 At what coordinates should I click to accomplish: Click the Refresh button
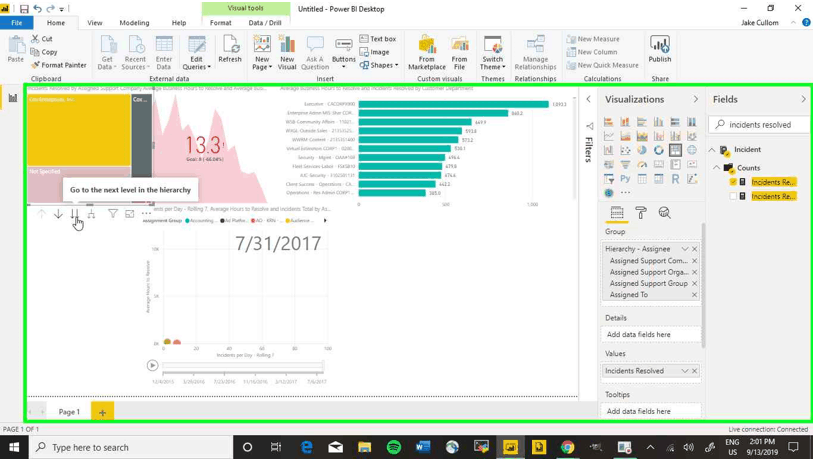(x=230, y=49)
